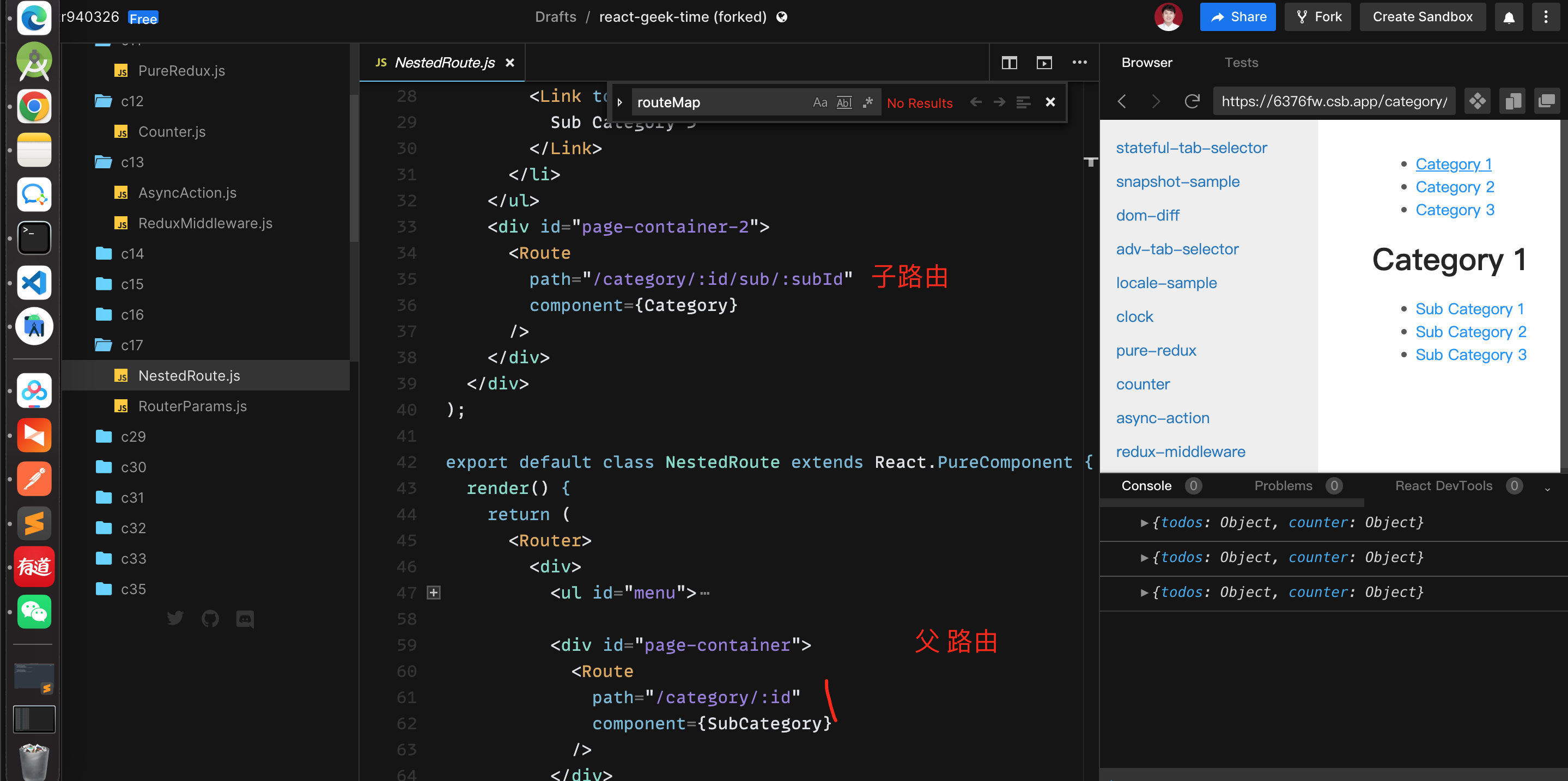Screen dimensions: 1568x781
Task: Open Sub Category 2 link
Action: tap(1470, 332)
